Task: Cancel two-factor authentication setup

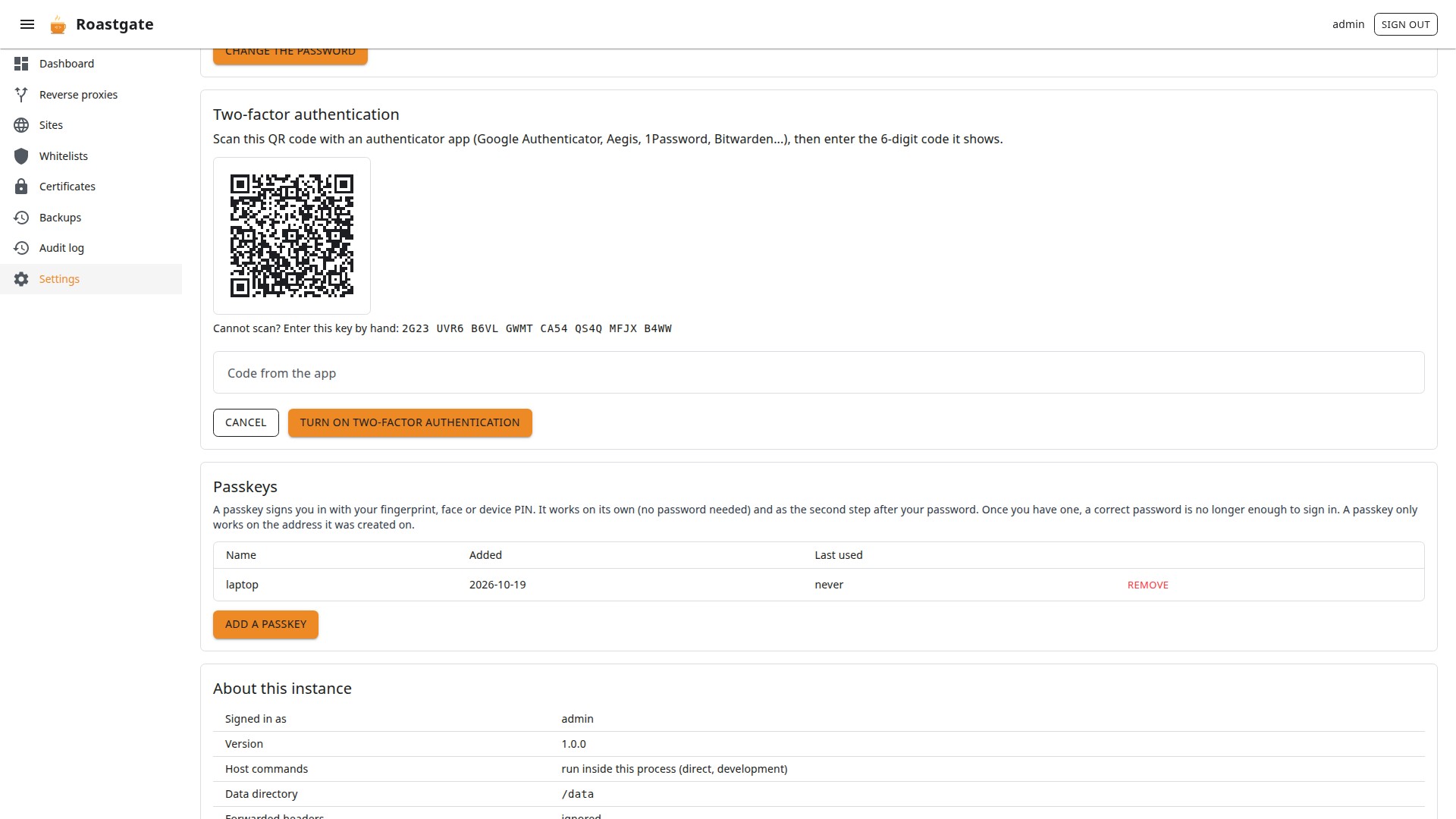Action: point(246,422)
